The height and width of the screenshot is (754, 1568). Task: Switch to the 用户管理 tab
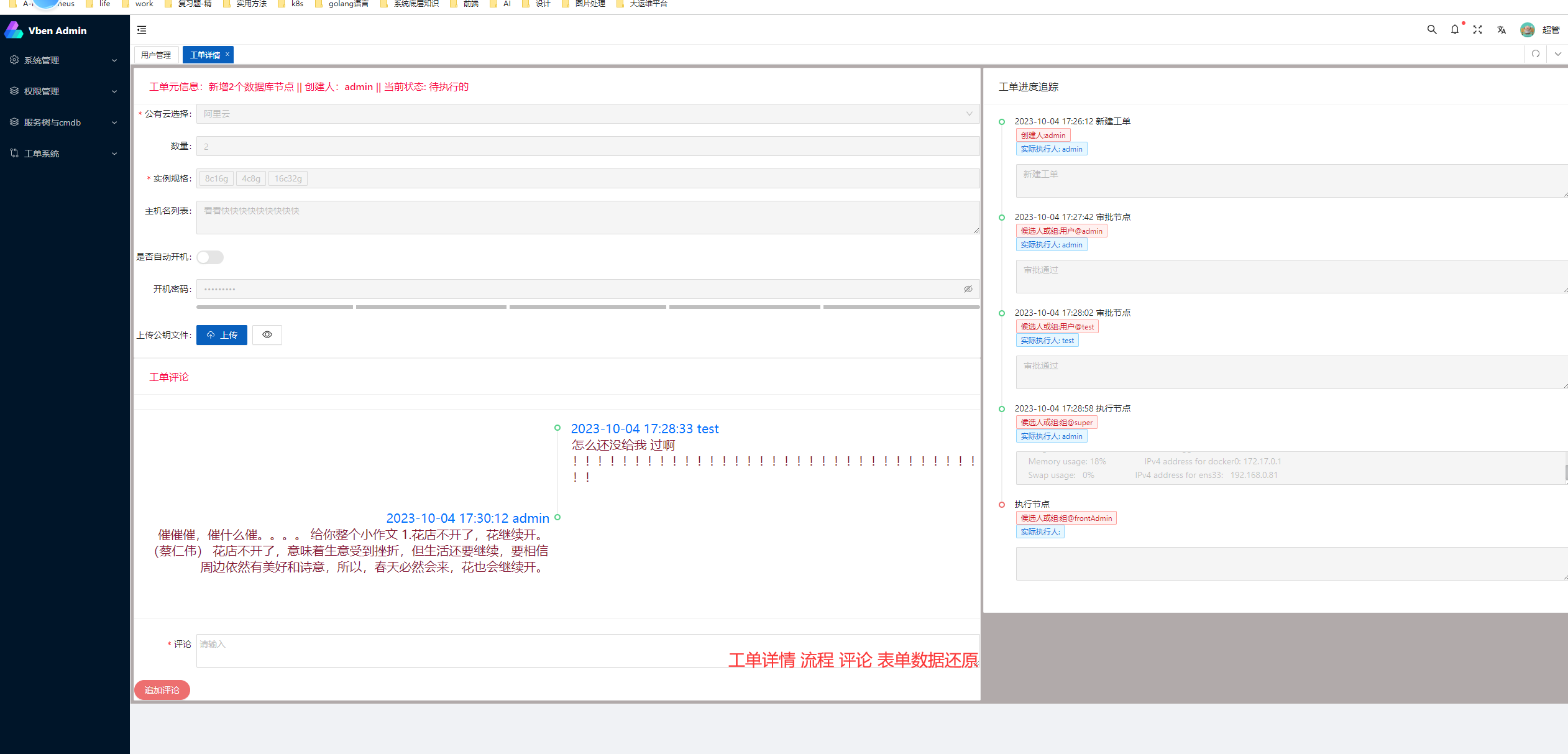click(x=156, y=55)
